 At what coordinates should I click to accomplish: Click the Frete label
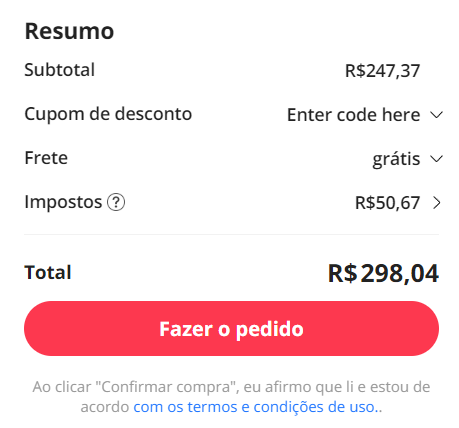46,158
